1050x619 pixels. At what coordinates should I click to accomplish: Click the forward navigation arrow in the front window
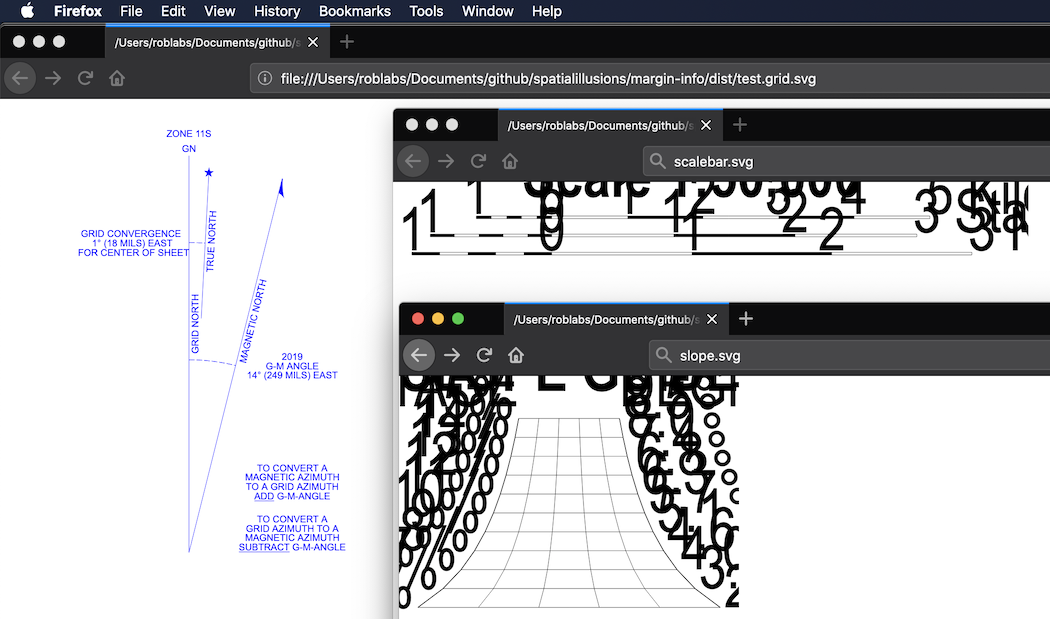pyautogui.click(x=452, y=354)
